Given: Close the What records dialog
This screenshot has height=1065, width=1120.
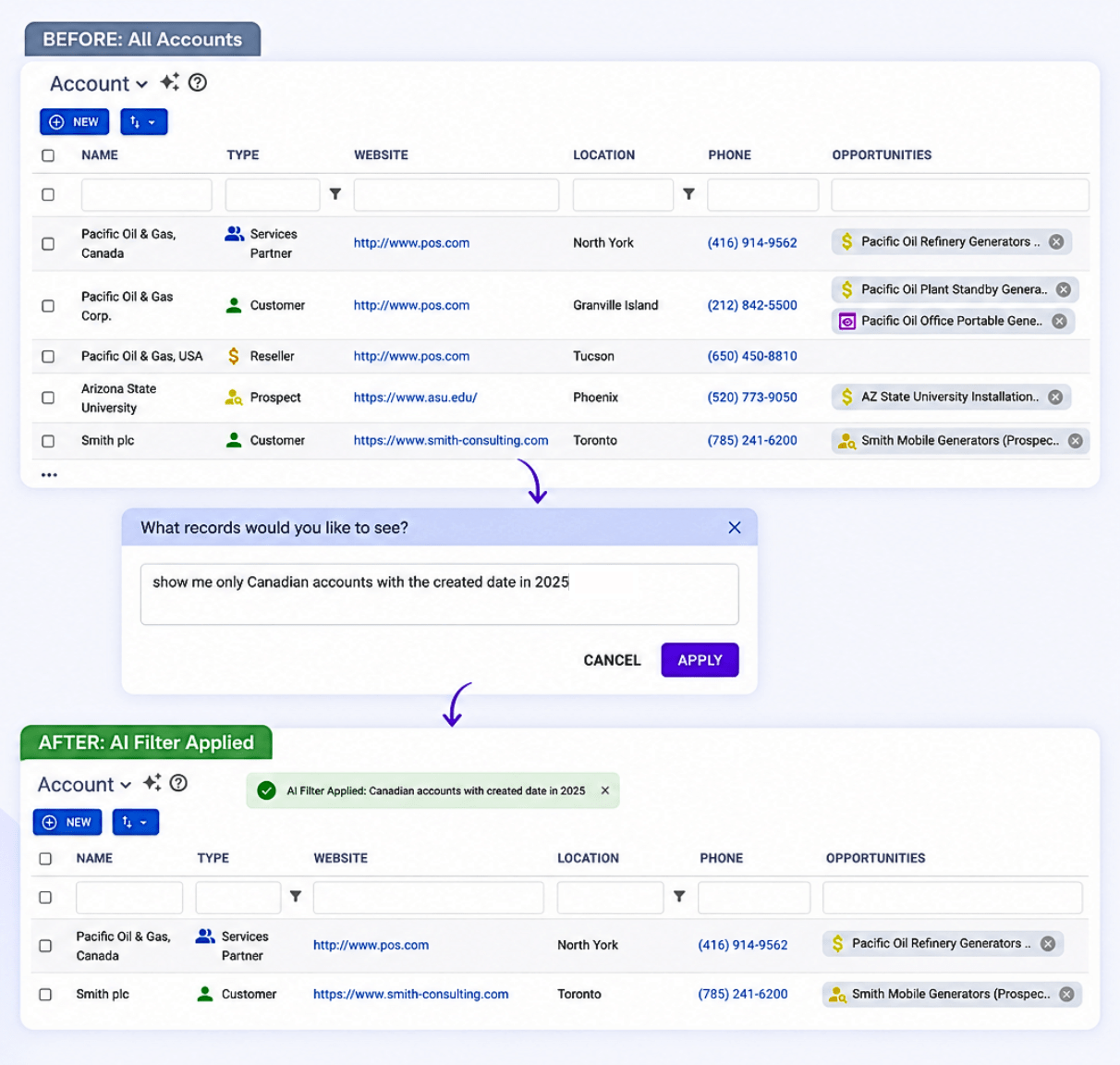Looking at the screenshot, I should tap(735, 528).
